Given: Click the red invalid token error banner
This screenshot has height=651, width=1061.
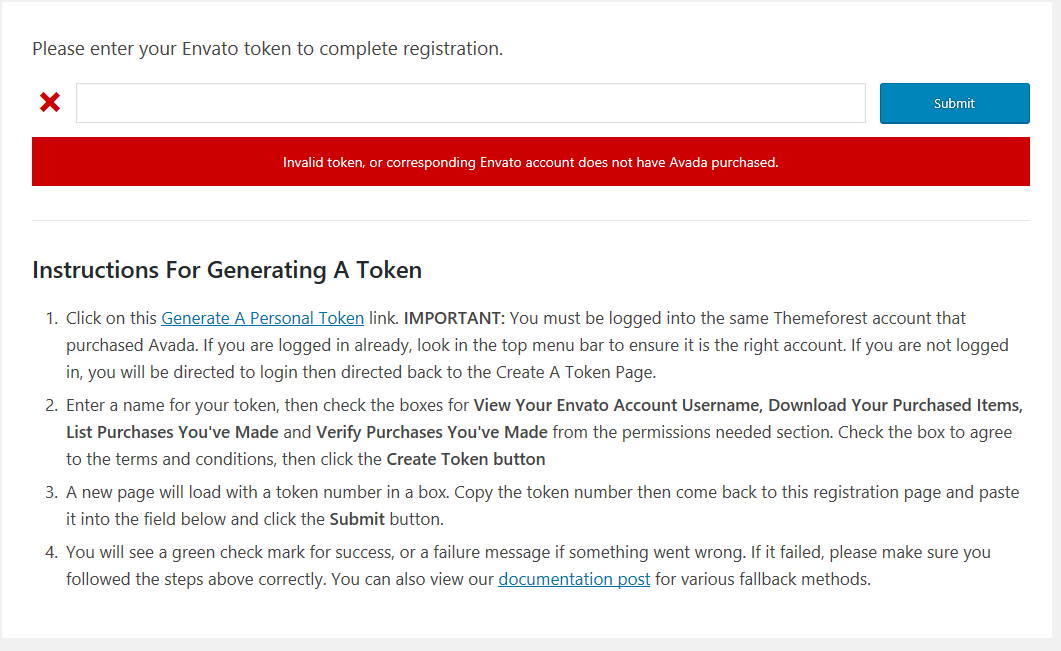Looking at the screenshot, I should [530, 162].
